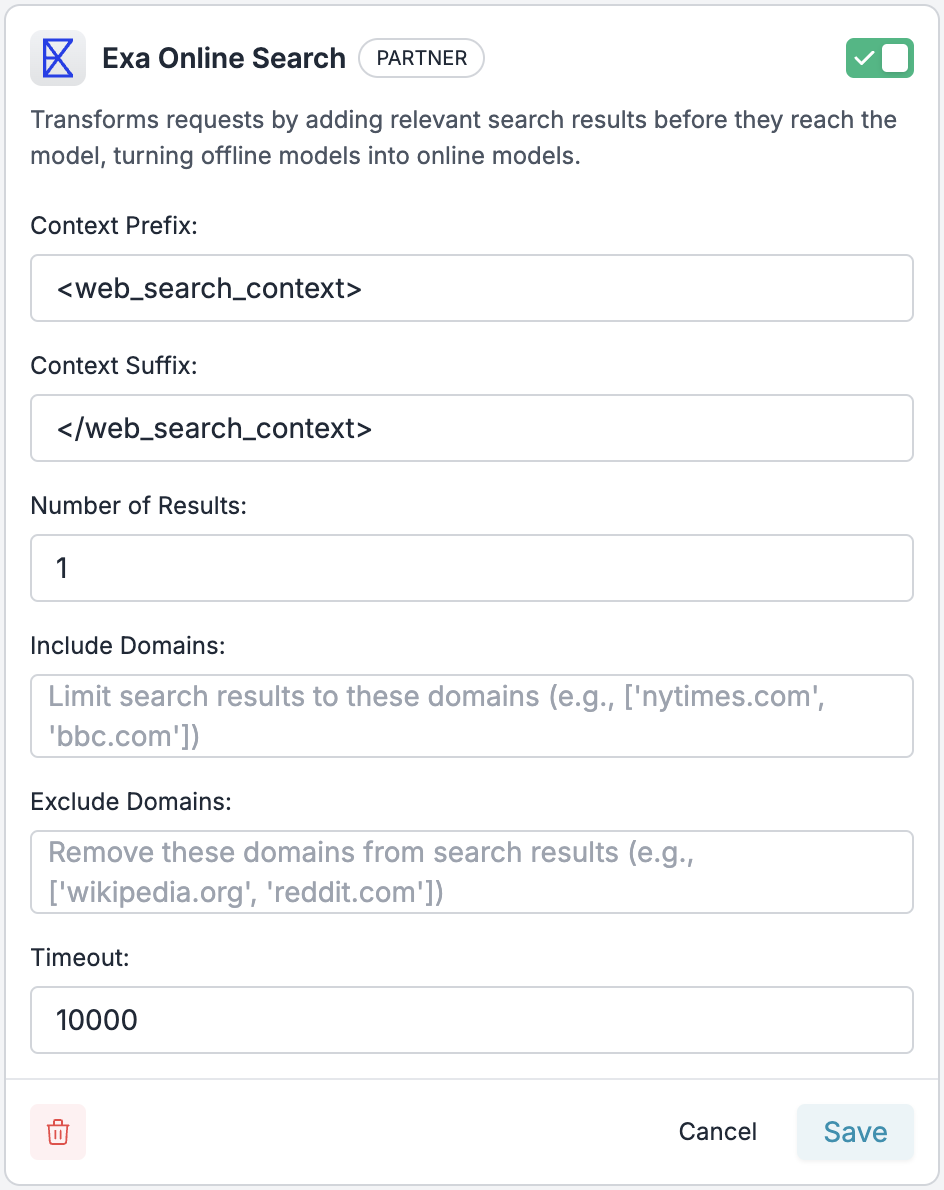Select the Context Suffix text box
The height and width of the screenshot is (1190, 944).
point(471,428)
